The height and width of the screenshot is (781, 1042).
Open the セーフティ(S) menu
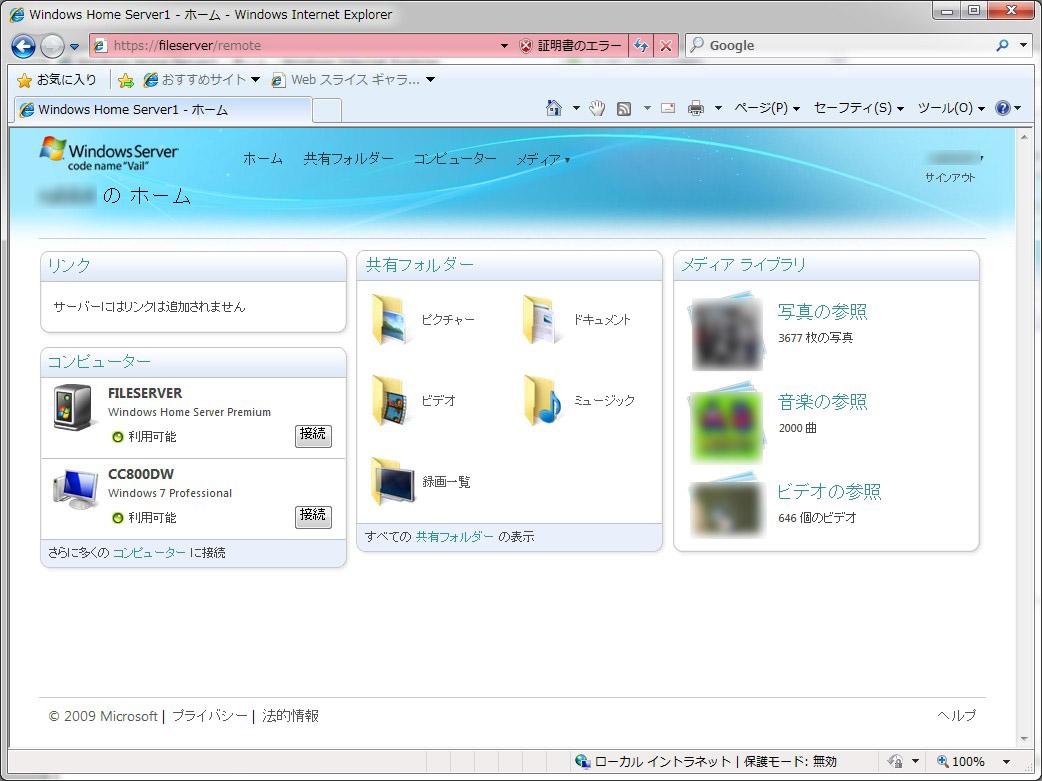859,108
